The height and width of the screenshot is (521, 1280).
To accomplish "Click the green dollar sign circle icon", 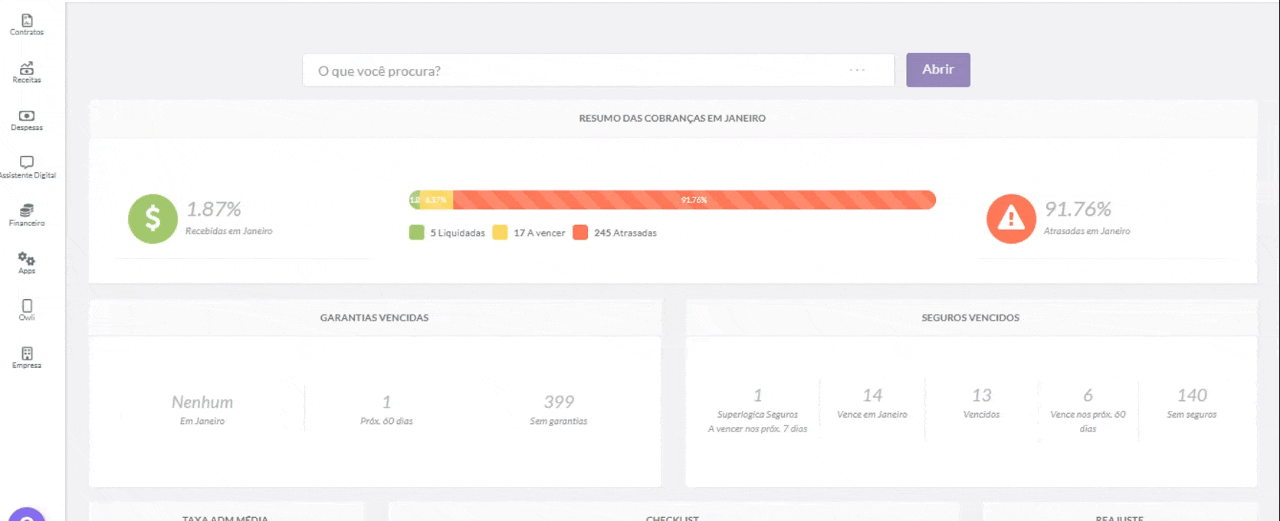I will [x=153, y=219].
